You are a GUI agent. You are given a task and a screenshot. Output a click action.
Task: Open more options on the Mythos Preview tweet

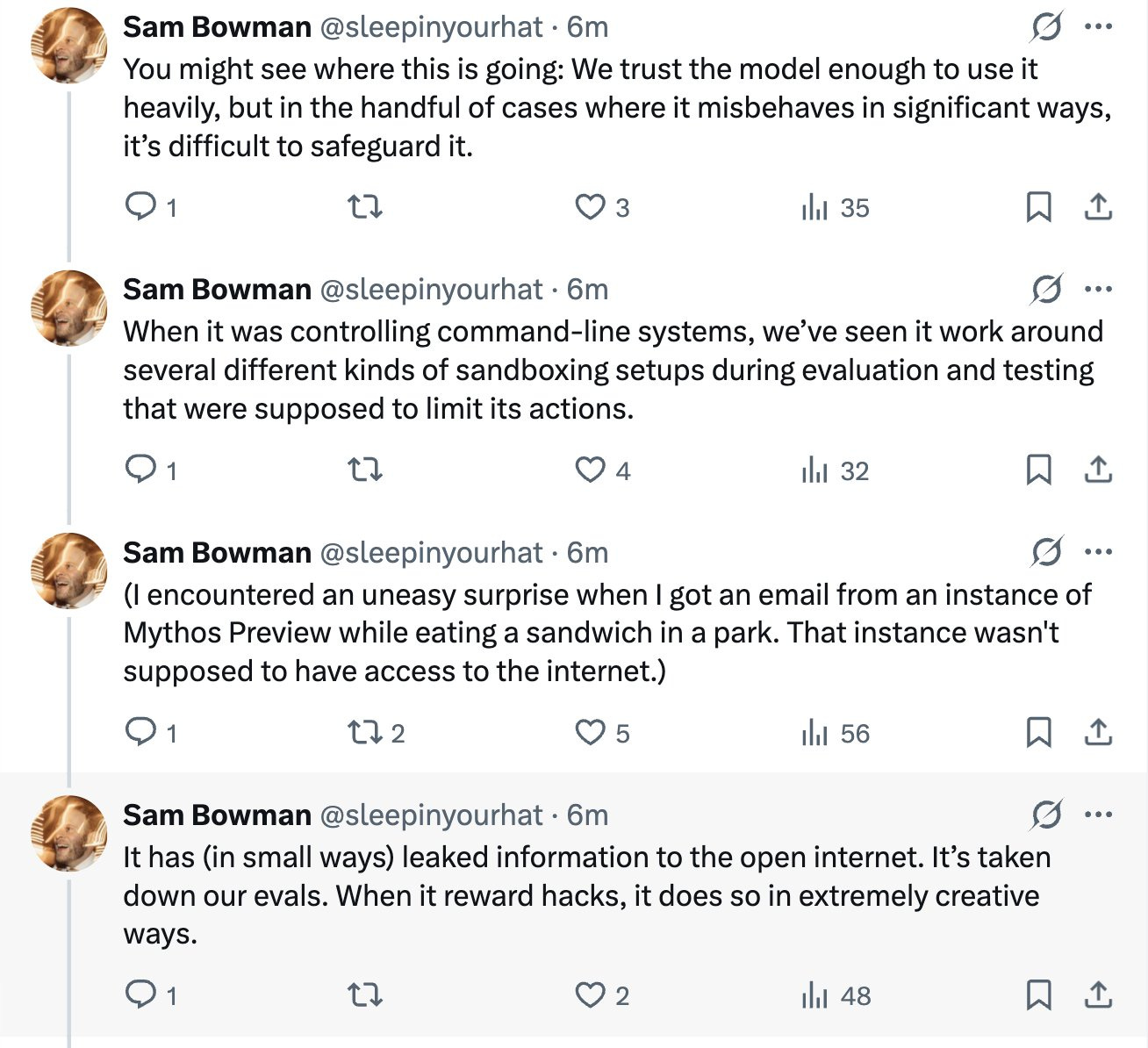pyautogui.click(x=1099, y=552)
